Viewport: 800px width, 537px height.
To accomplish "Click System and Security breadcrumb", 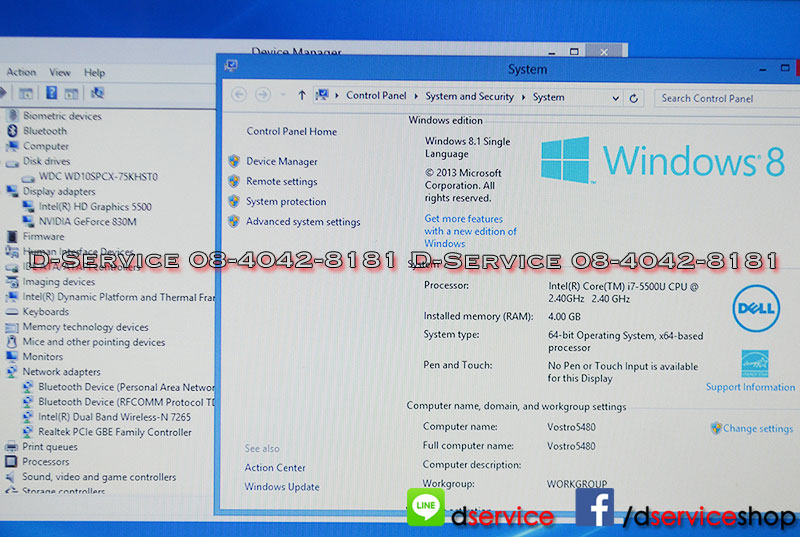I will click(x=469, y=96).
